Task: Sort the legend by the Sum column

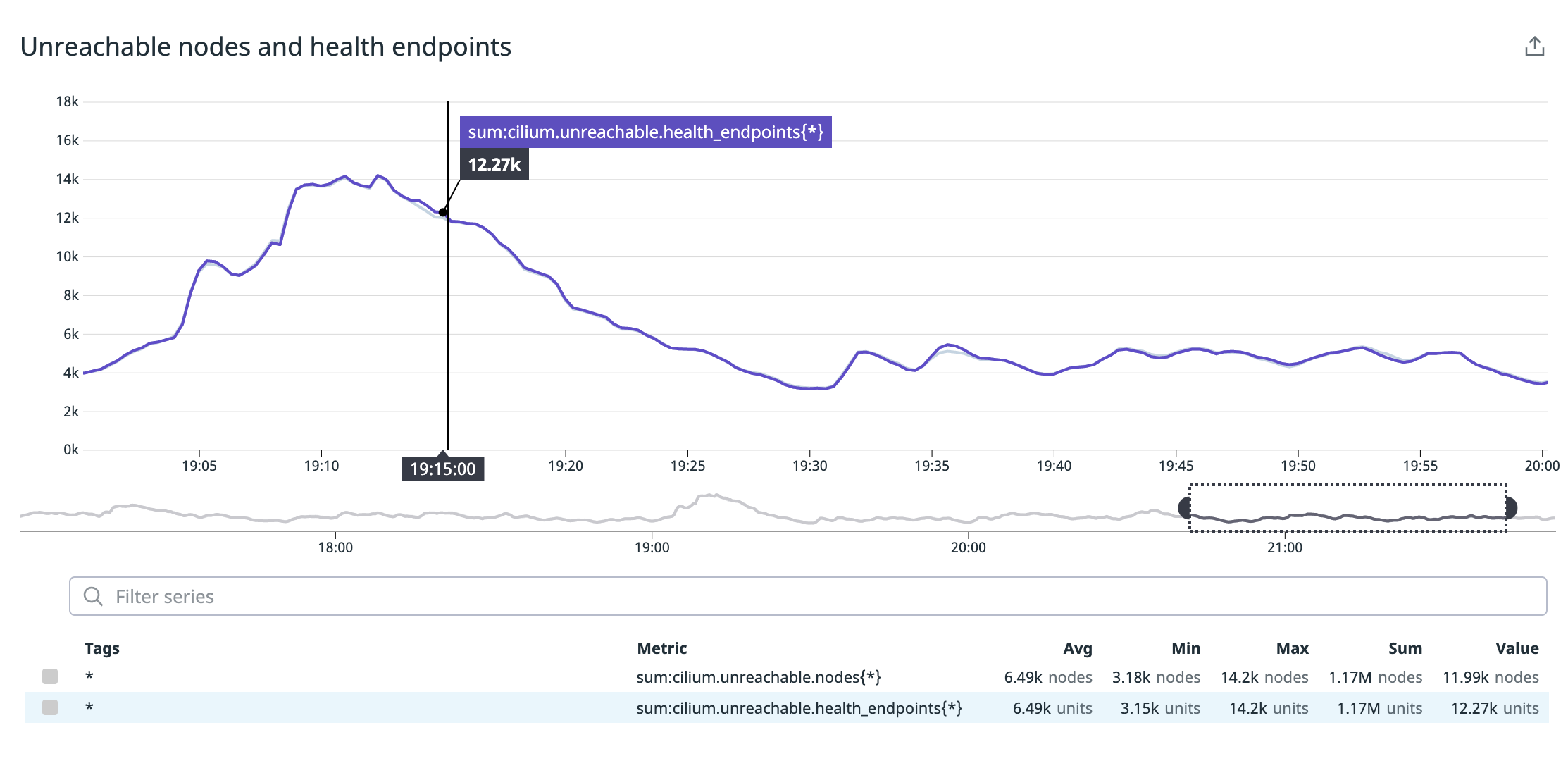Action: (1405, 648)
